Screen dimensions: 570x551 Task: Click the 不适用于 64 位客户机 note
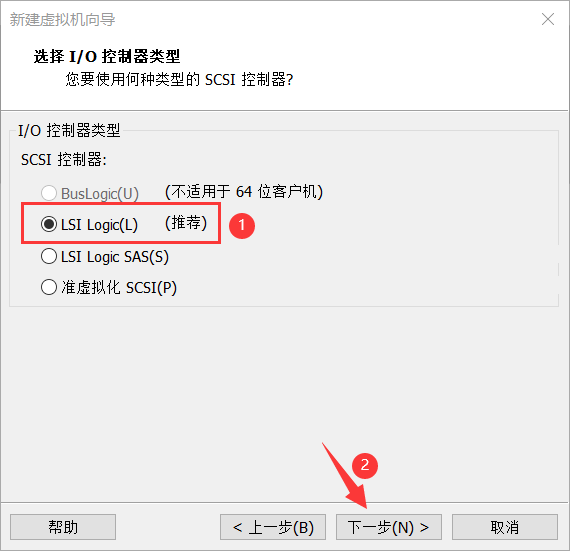[244, 192]
